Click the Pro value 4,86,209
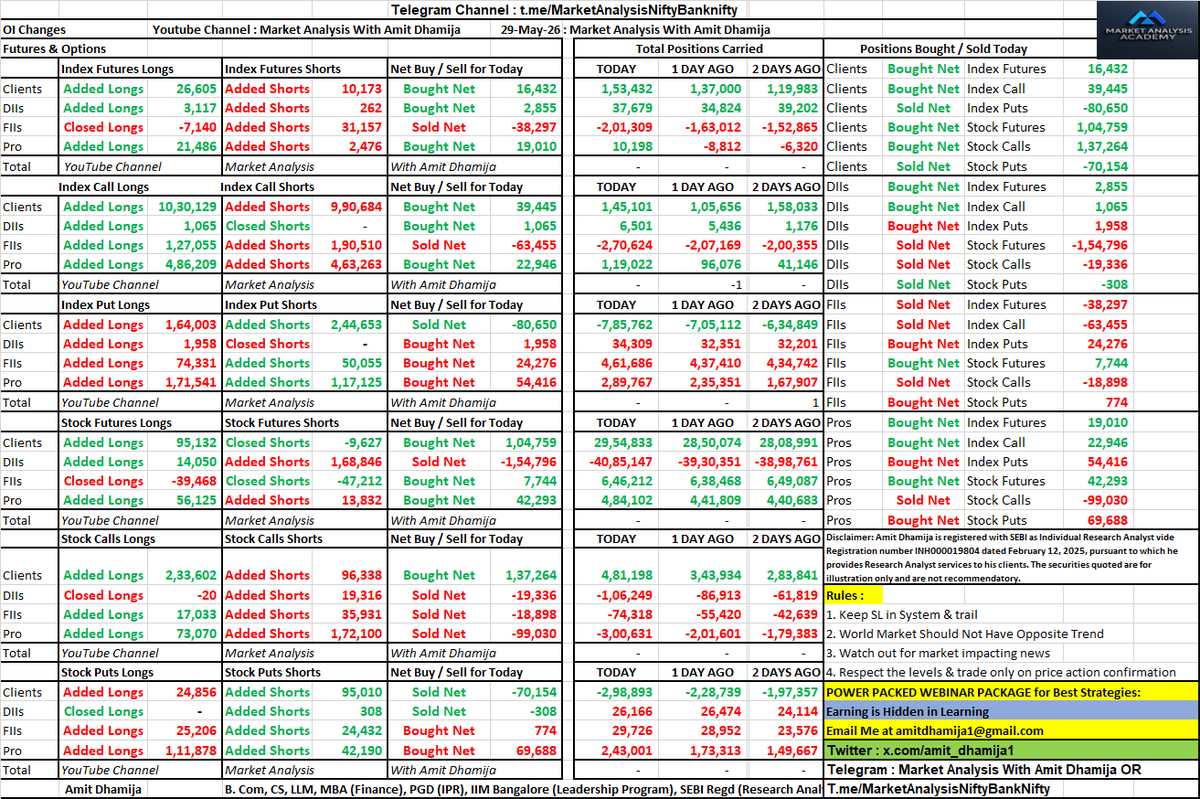This screenshot has width=1200, height=799. pyautogui.click(x=189, y=265)
